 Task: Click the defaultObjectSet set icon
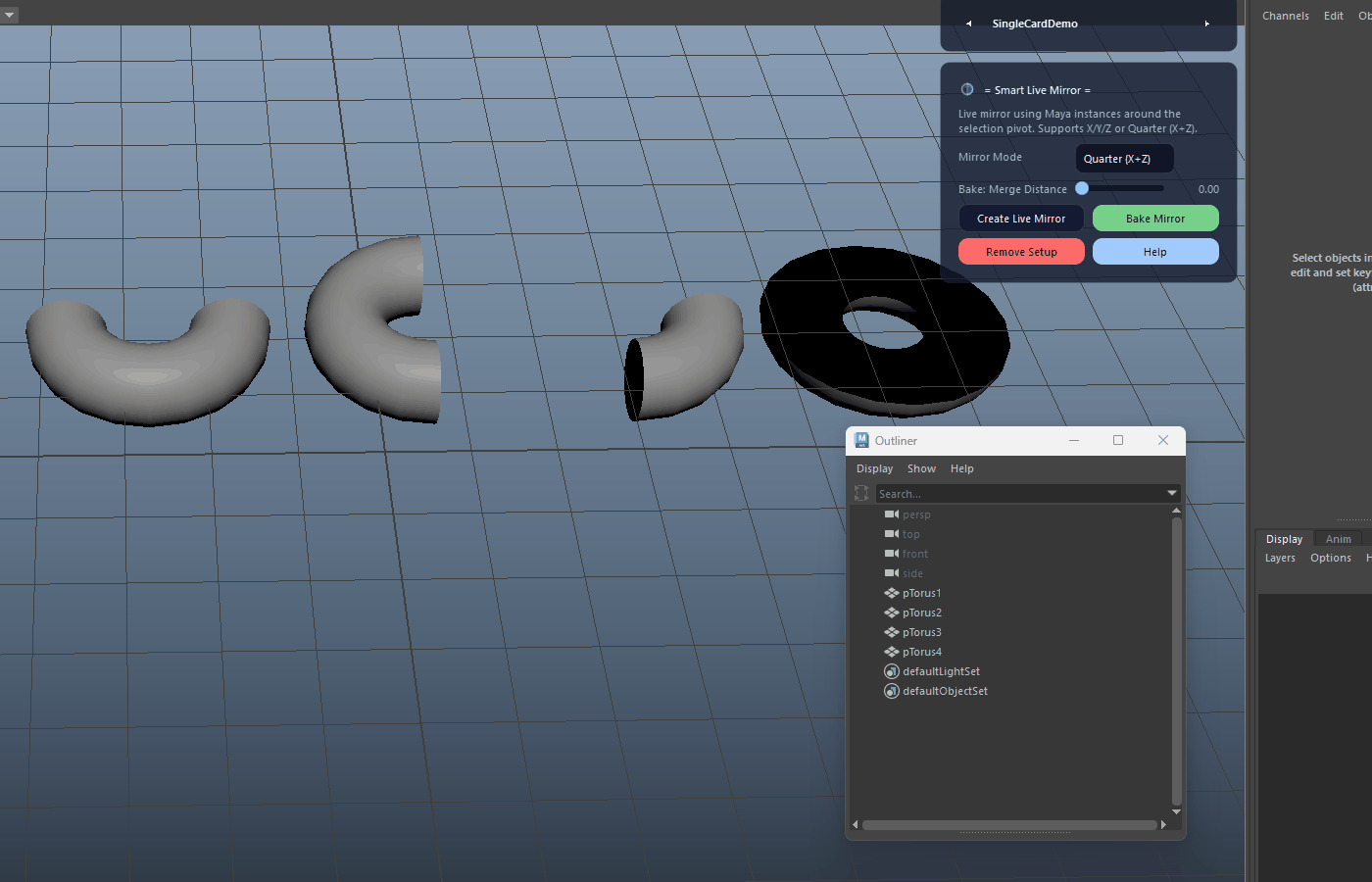(x=892, y=691)
